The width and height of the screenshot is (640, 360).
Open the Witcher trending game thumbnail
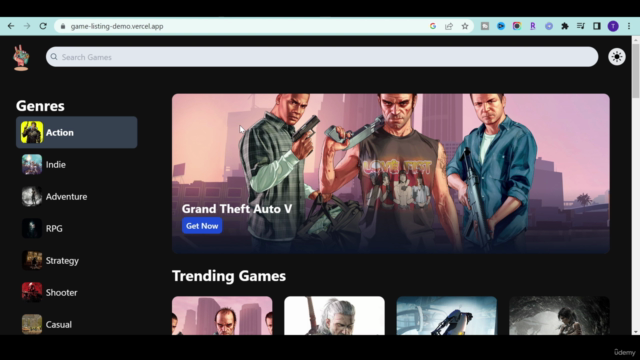click(x=334, y=316)
